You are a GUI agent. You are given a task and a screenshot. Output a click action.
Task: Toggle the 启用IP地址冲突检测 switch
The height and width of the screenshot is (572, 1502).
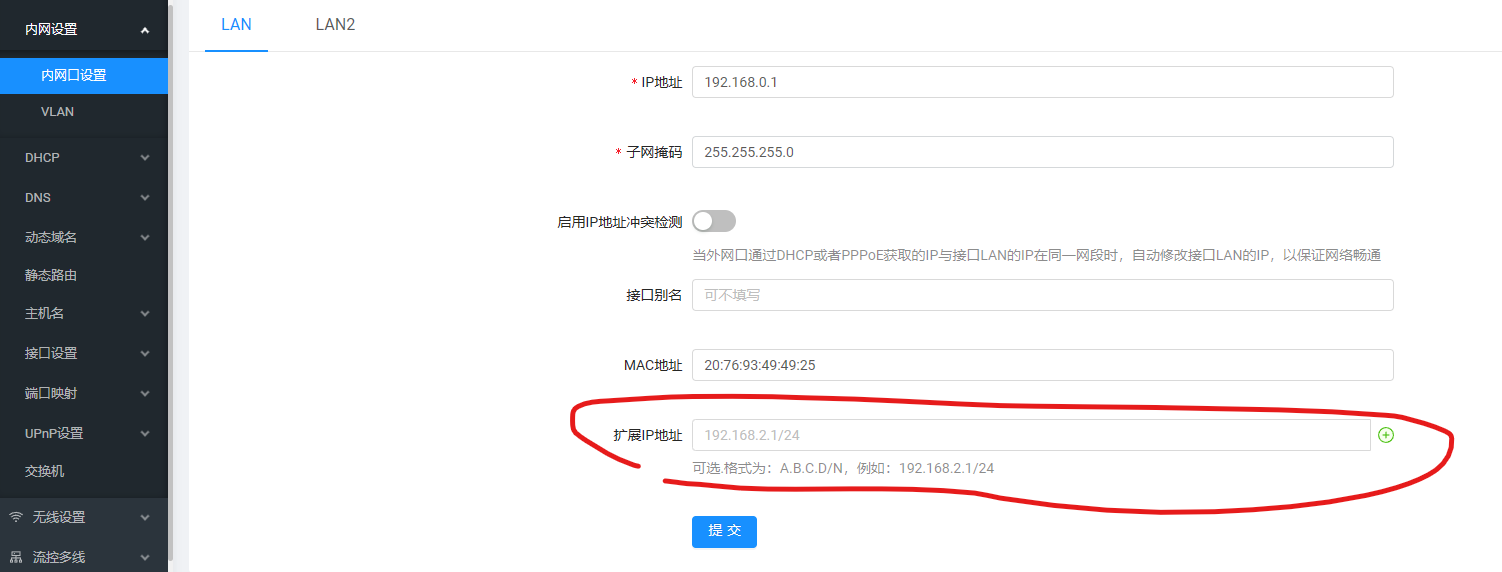pyautogui.click(x=714, y=221)
